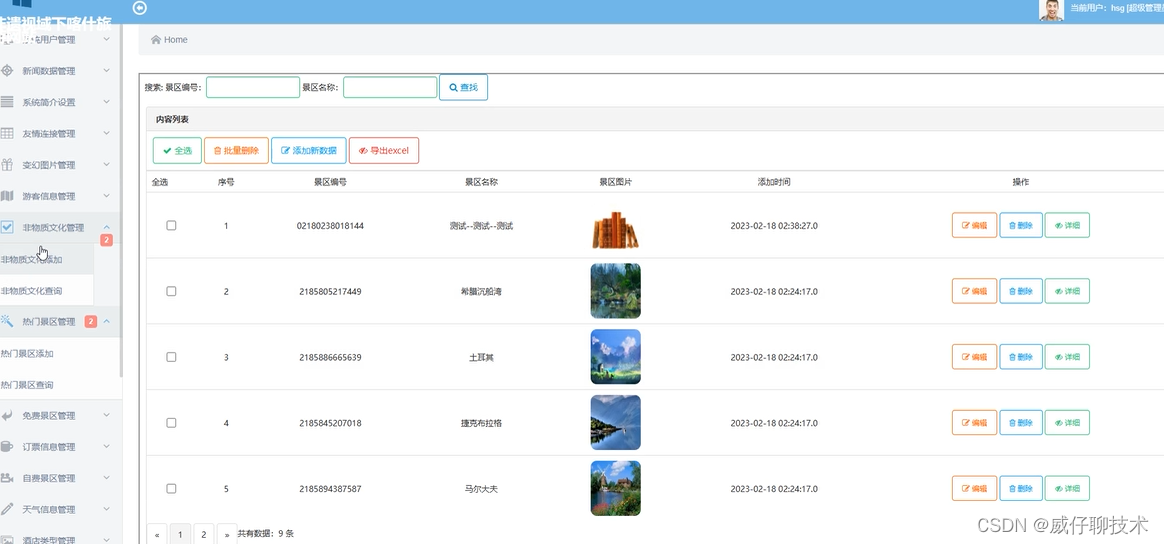Click 编辑 for row 希腊沉船湾
Viewport: 1164px width, 544px height.
974,291
